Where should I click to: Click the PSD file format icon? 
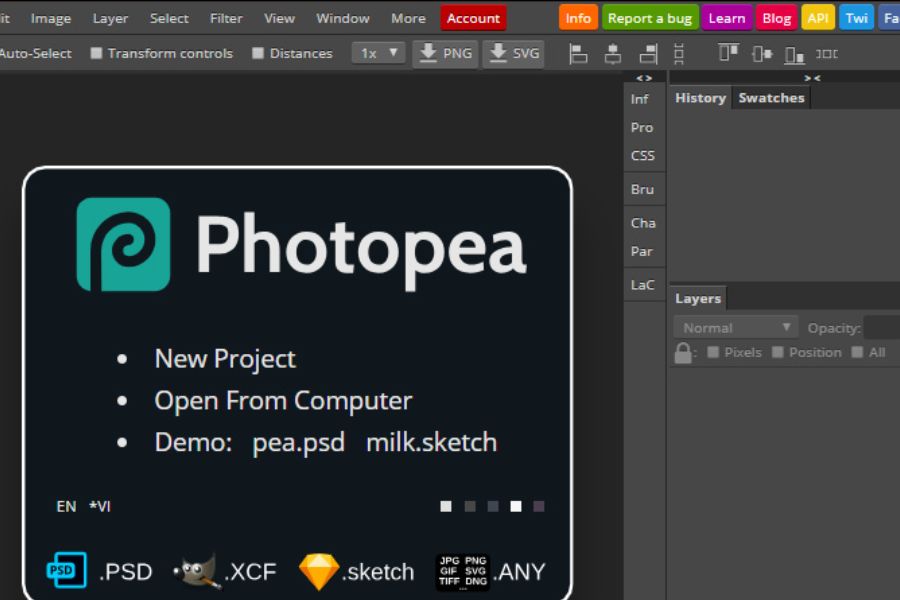[67, 570]
